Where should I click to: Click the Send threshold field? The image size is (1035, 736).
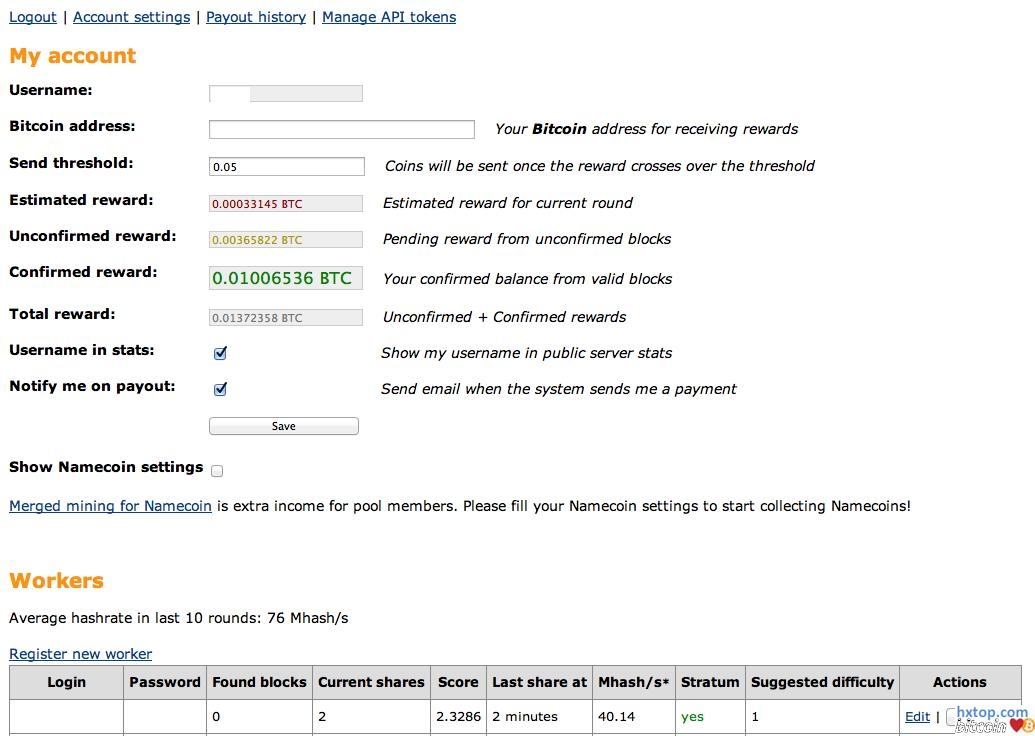click(286, 166)
